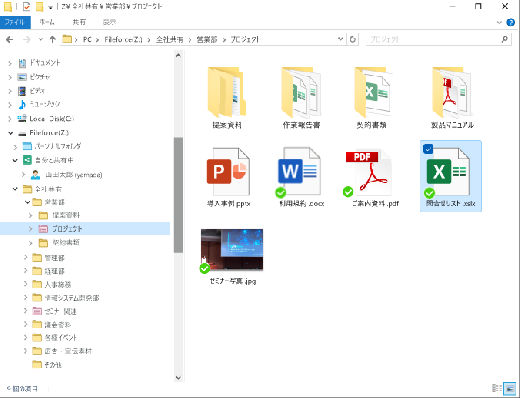Collapse the Fileforce(Z:) drive node
Screen dimensions: 520x398
click(11, 133)
